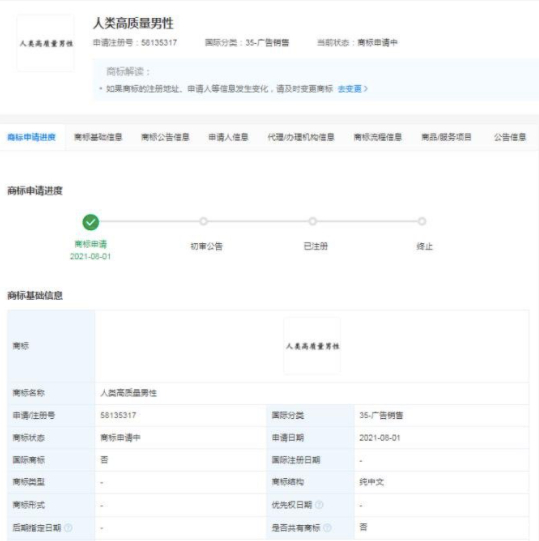Click the 已注册 step label
The height and width of the screenshot is (541, 539).
coord(315,246)
